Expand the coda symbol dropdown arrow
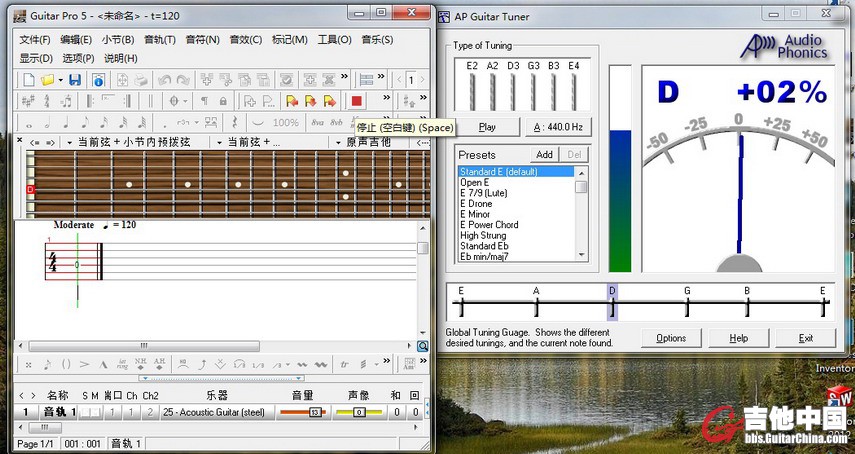Screen dimensions: 855x454 point(185,101)
